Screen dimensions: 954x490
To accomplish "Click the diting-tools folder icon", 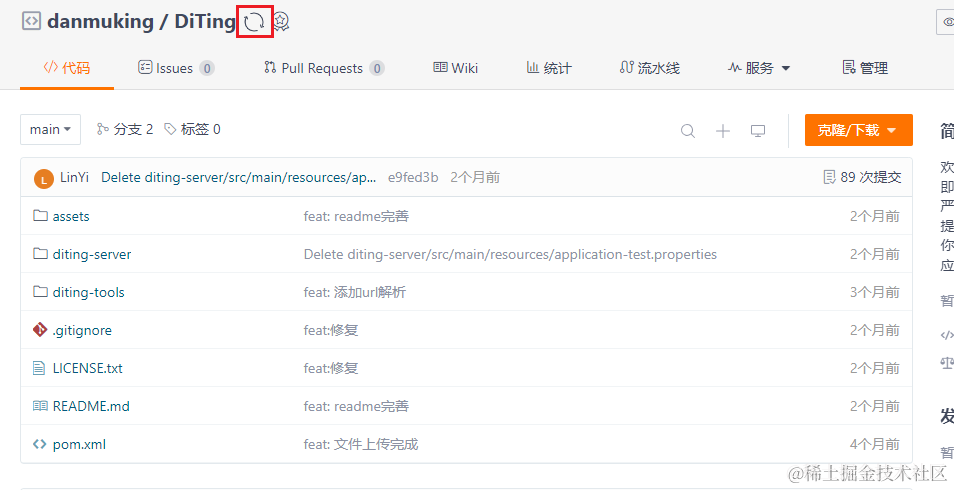I will [40, 292].
